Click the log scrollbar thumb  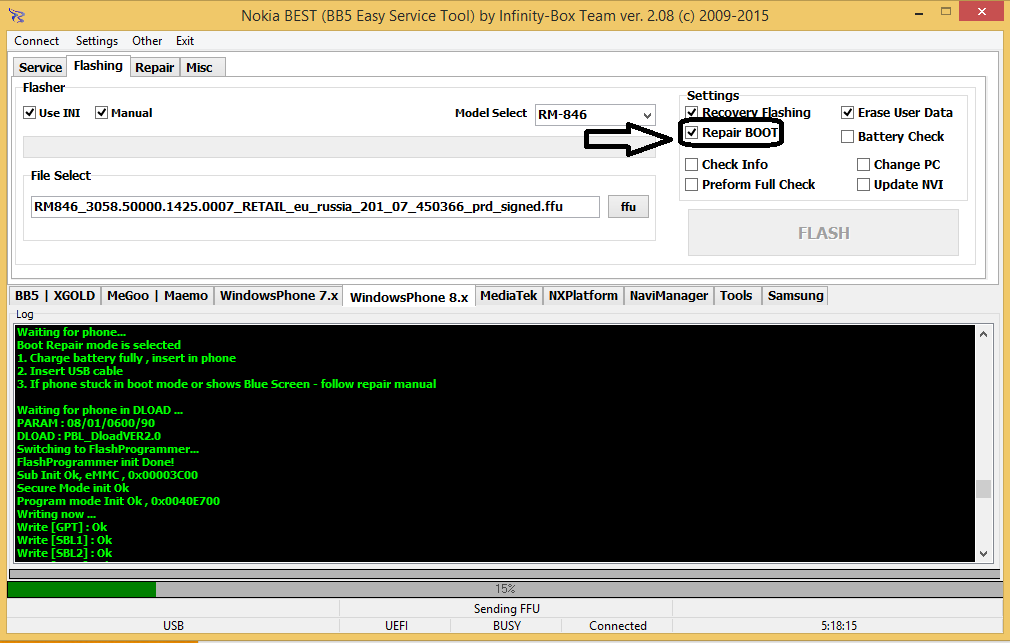[x=984, y=489]
